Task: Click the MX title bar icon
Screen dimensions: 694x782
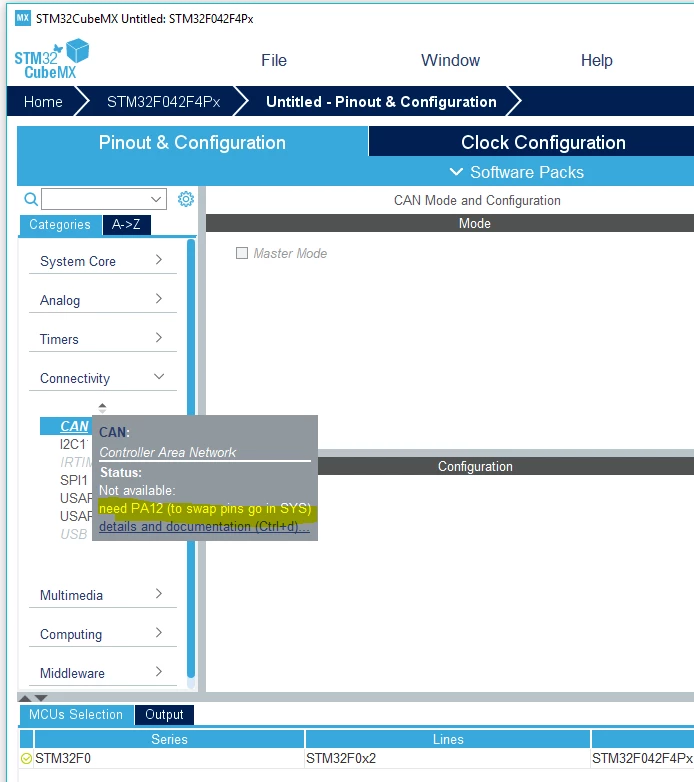Action: point(23,19)
